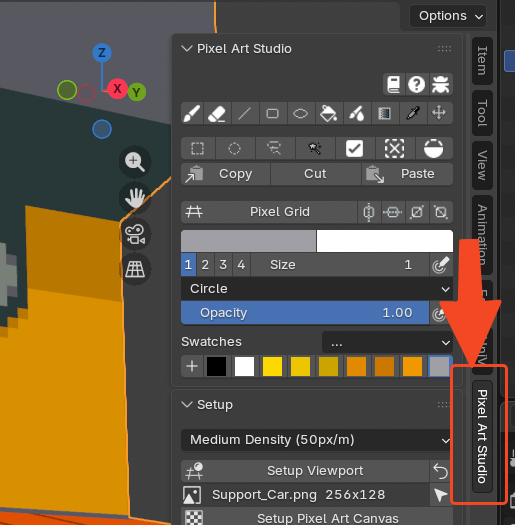Open the bug report icon

(440, 84)
